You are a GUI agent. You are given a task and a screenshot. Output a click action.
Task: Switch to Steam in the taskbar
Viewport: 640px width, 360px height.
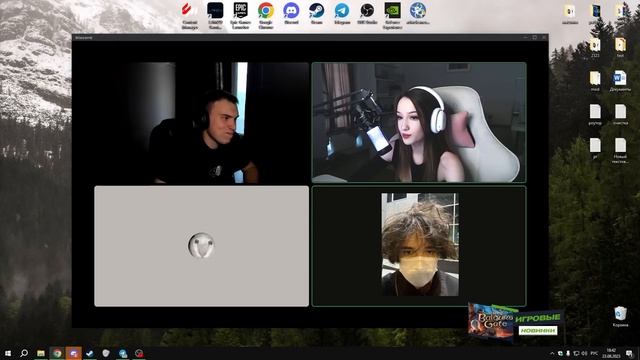coord(90,353)
